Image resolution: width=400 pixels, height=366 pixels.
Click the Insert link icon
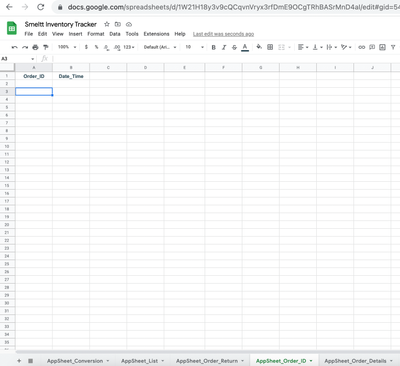361,47
